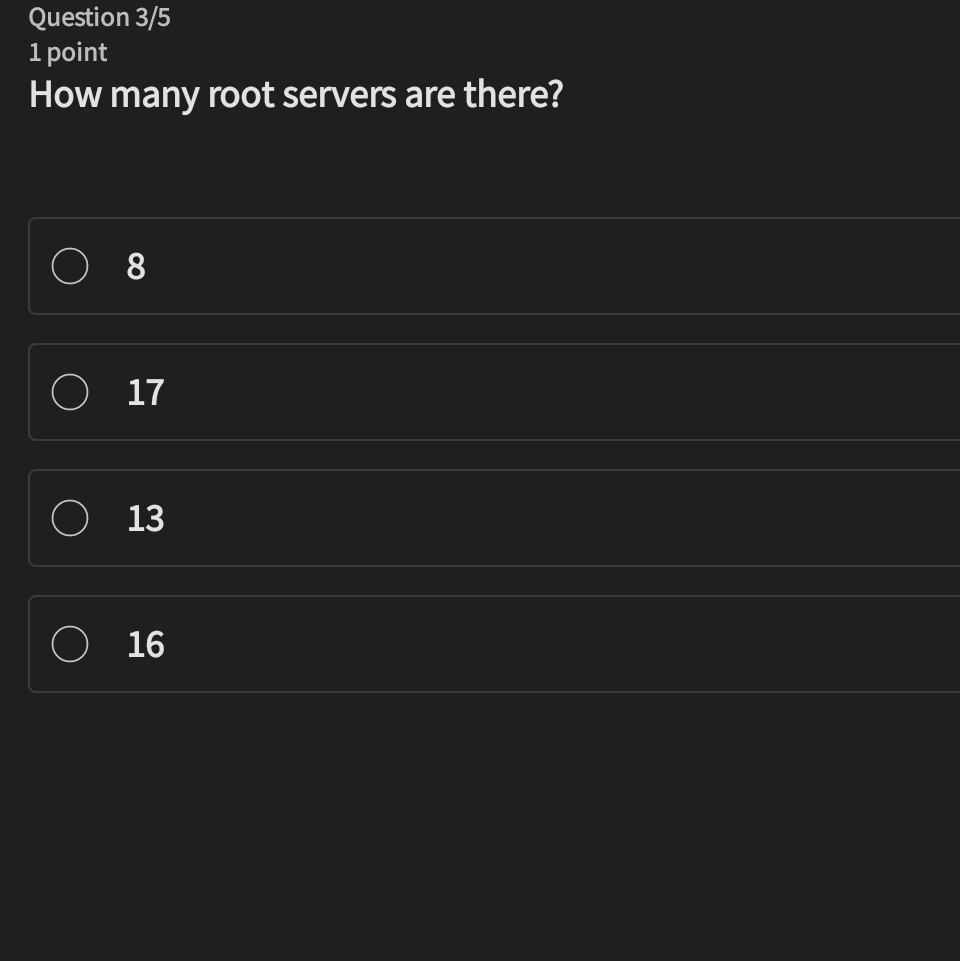960x961 pixels.
Task: Select the radio button for answer 16
Action: coord(69,644)
